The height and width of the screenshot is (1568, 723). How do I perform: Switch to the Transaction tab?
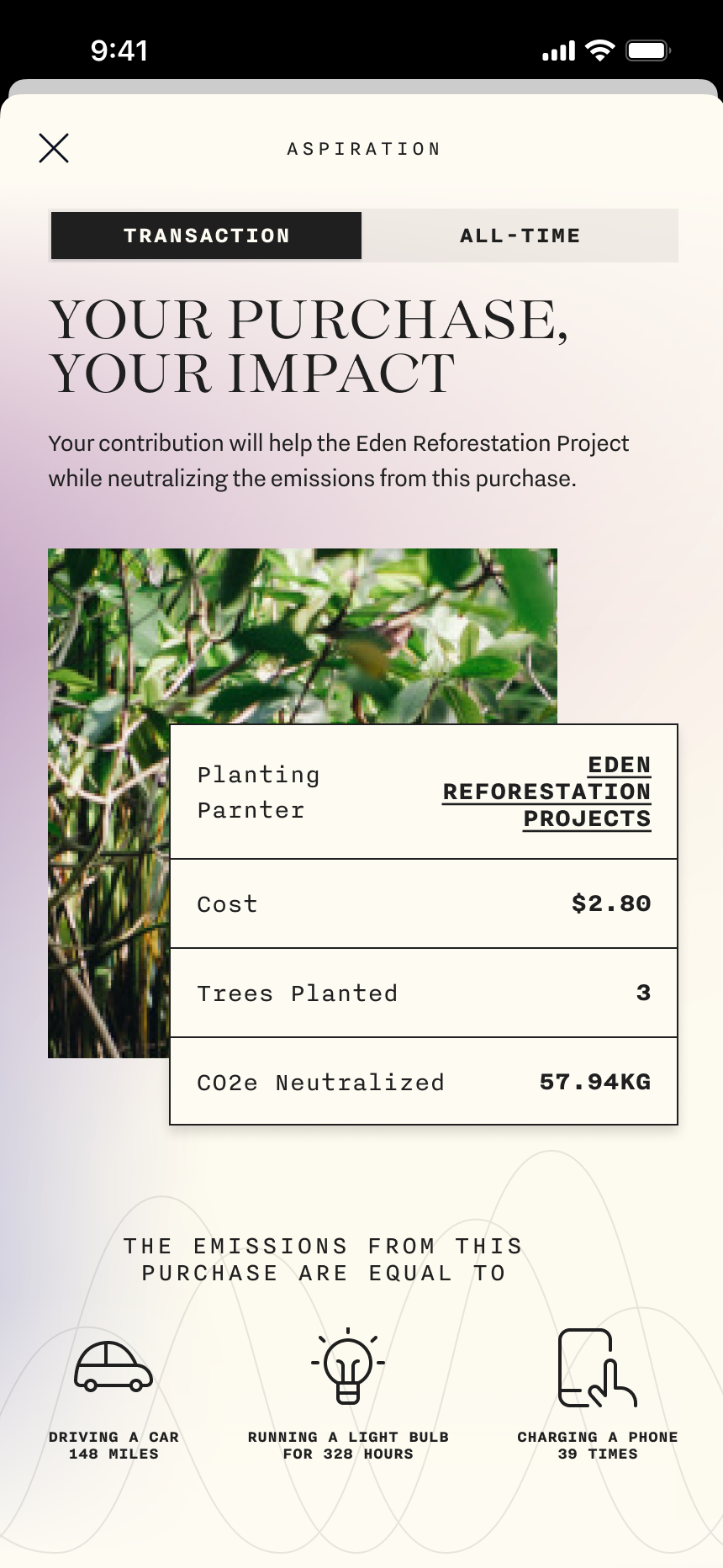pos(207,236)
